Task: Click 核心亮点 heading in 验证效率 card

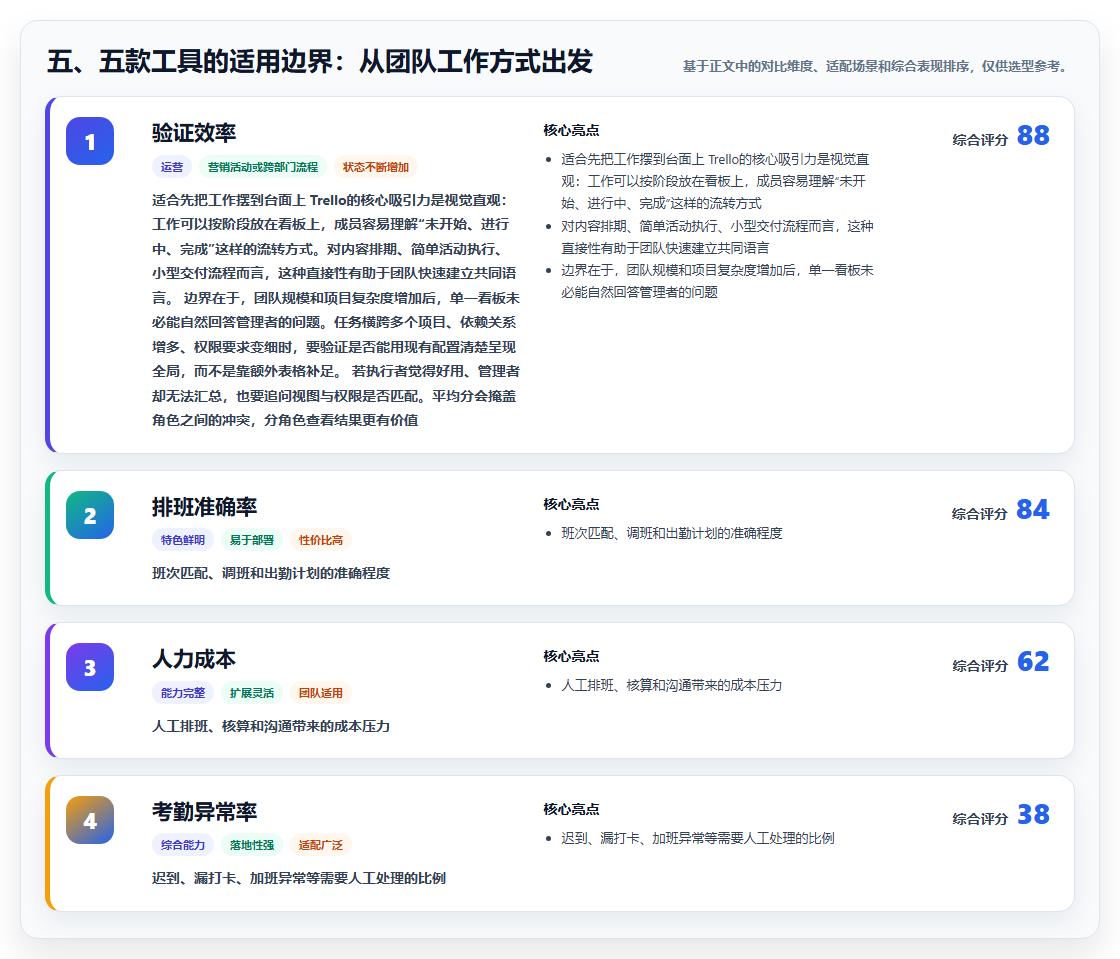Action: 571,130
